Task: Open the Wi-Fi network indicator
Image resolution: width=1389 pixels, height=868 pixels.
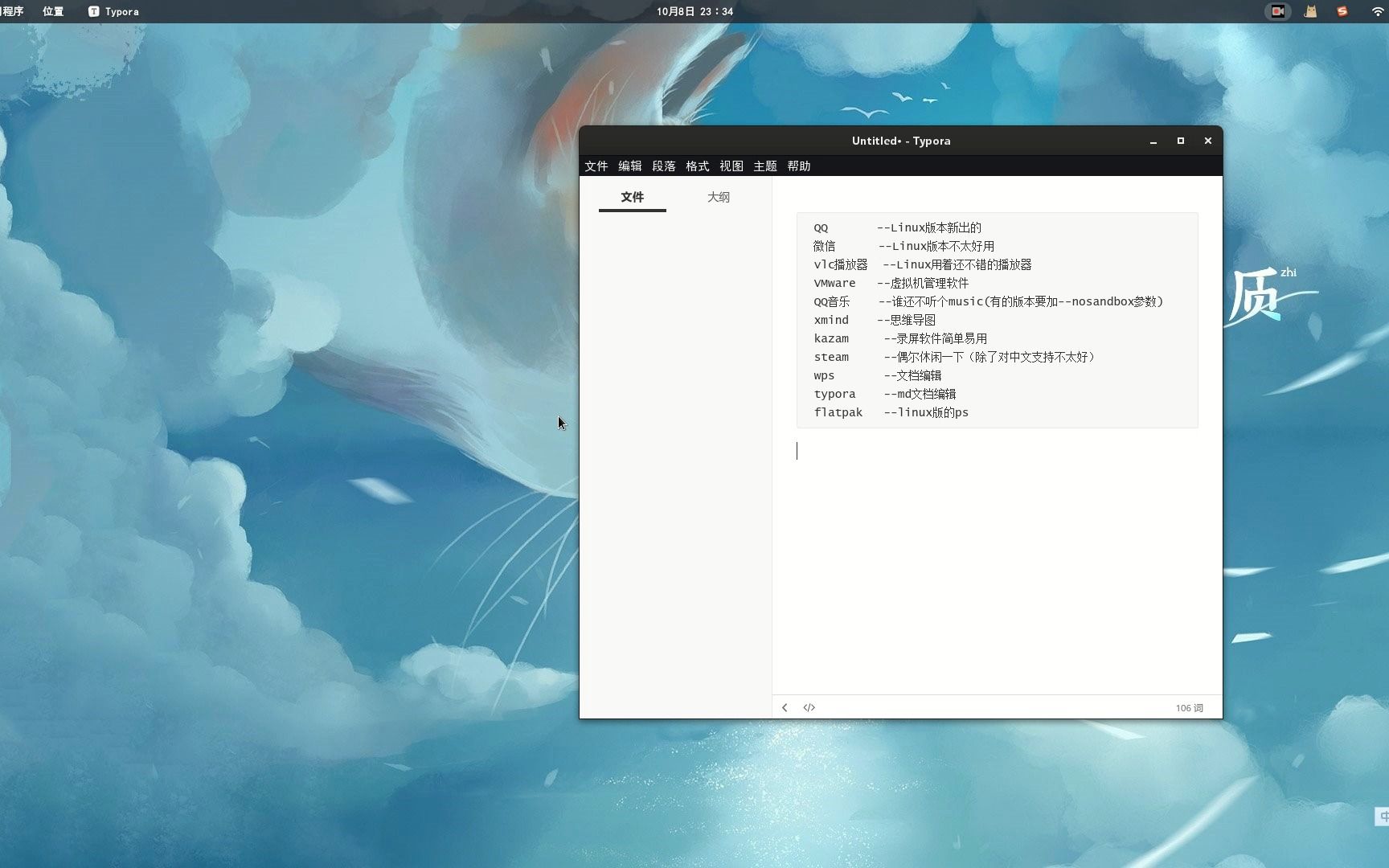Action: tap(1377, 11)
